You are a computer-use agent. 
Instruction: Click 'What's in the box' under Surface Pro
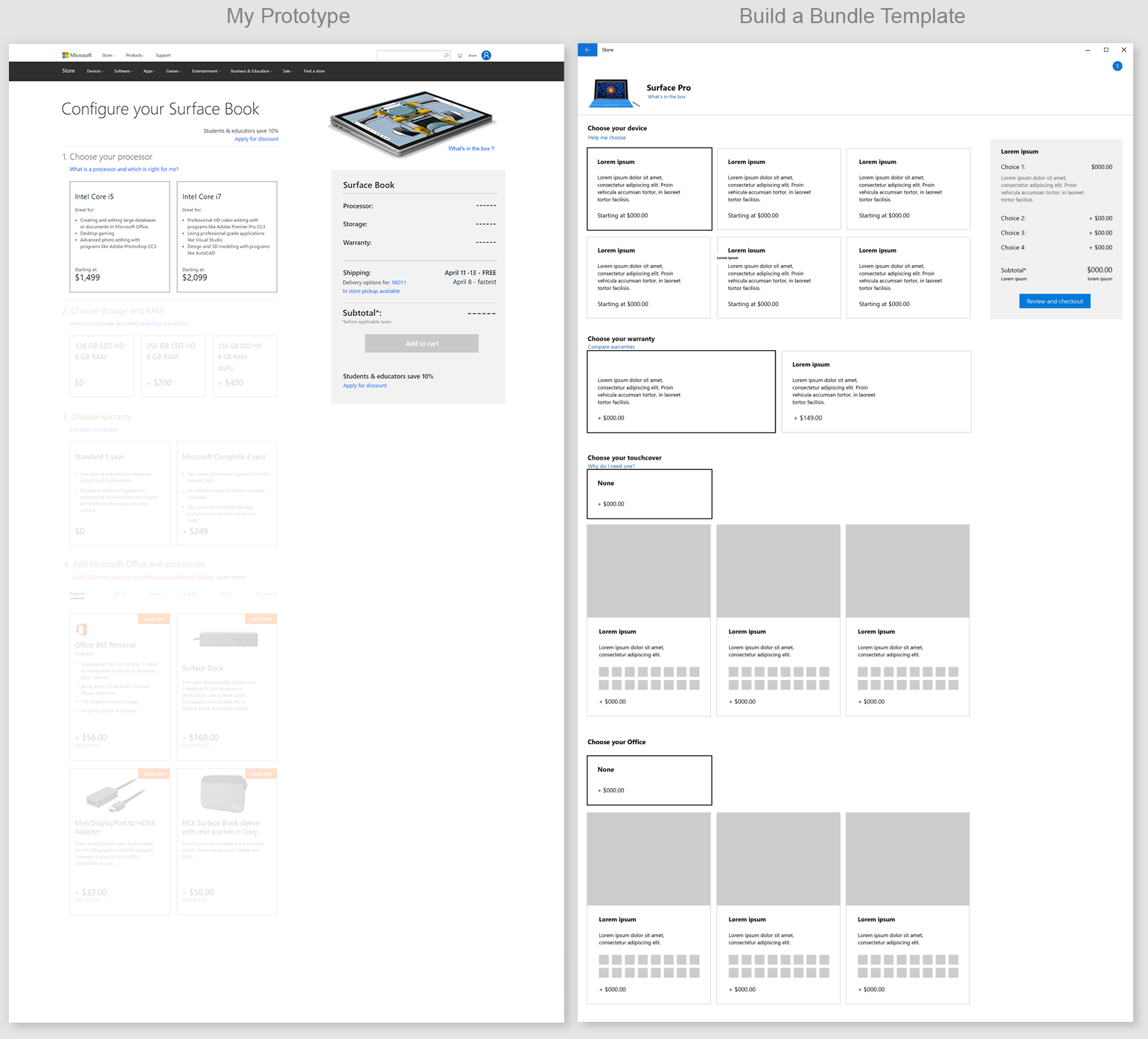[x=666, y=97]
